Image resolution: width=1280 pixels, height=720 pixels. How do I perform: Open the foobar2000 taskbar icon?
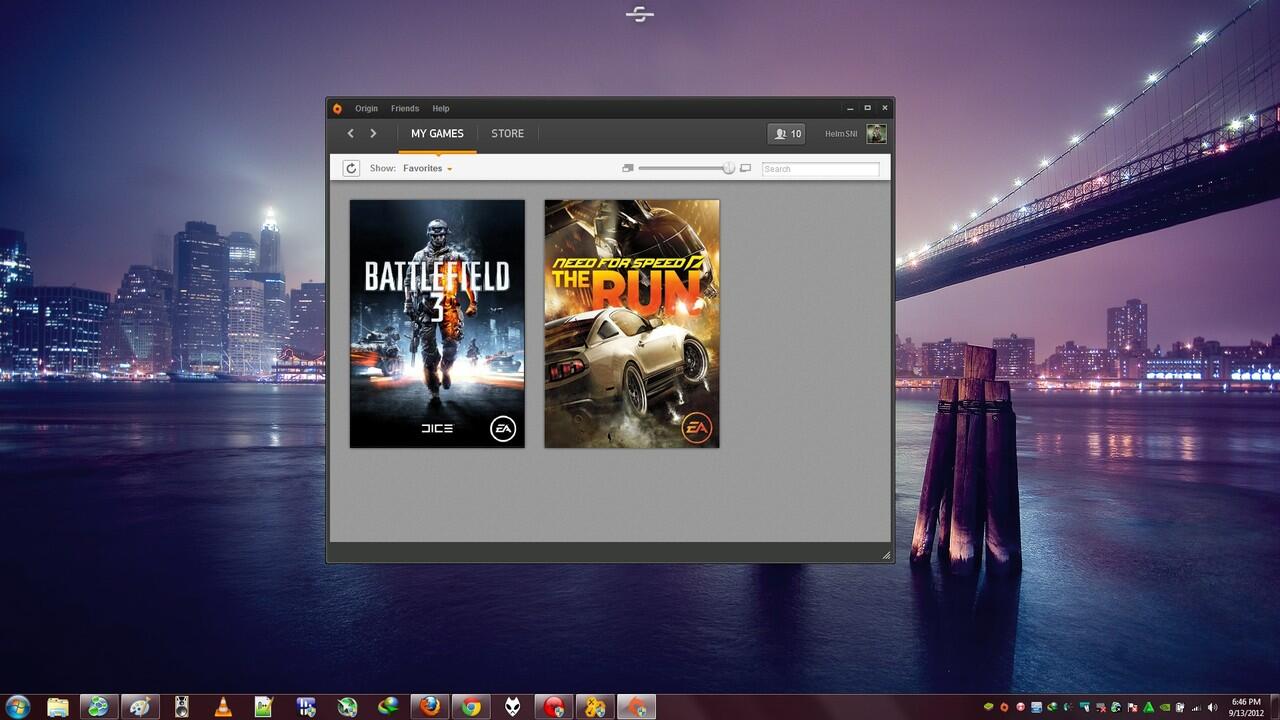tap(512, 707)
